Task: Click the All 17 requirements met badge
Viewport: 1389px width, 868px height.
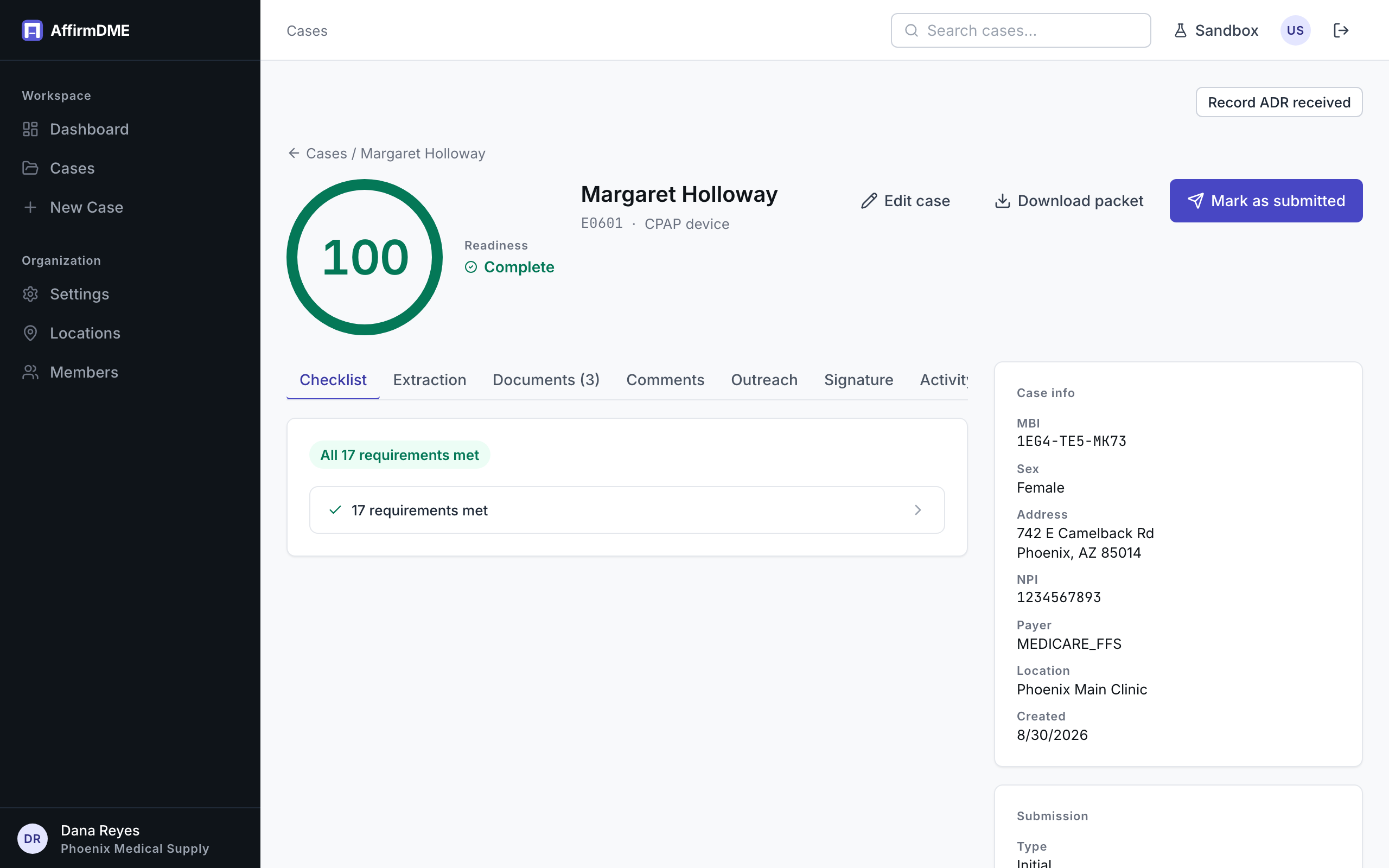Action: (x=399, y=455)
